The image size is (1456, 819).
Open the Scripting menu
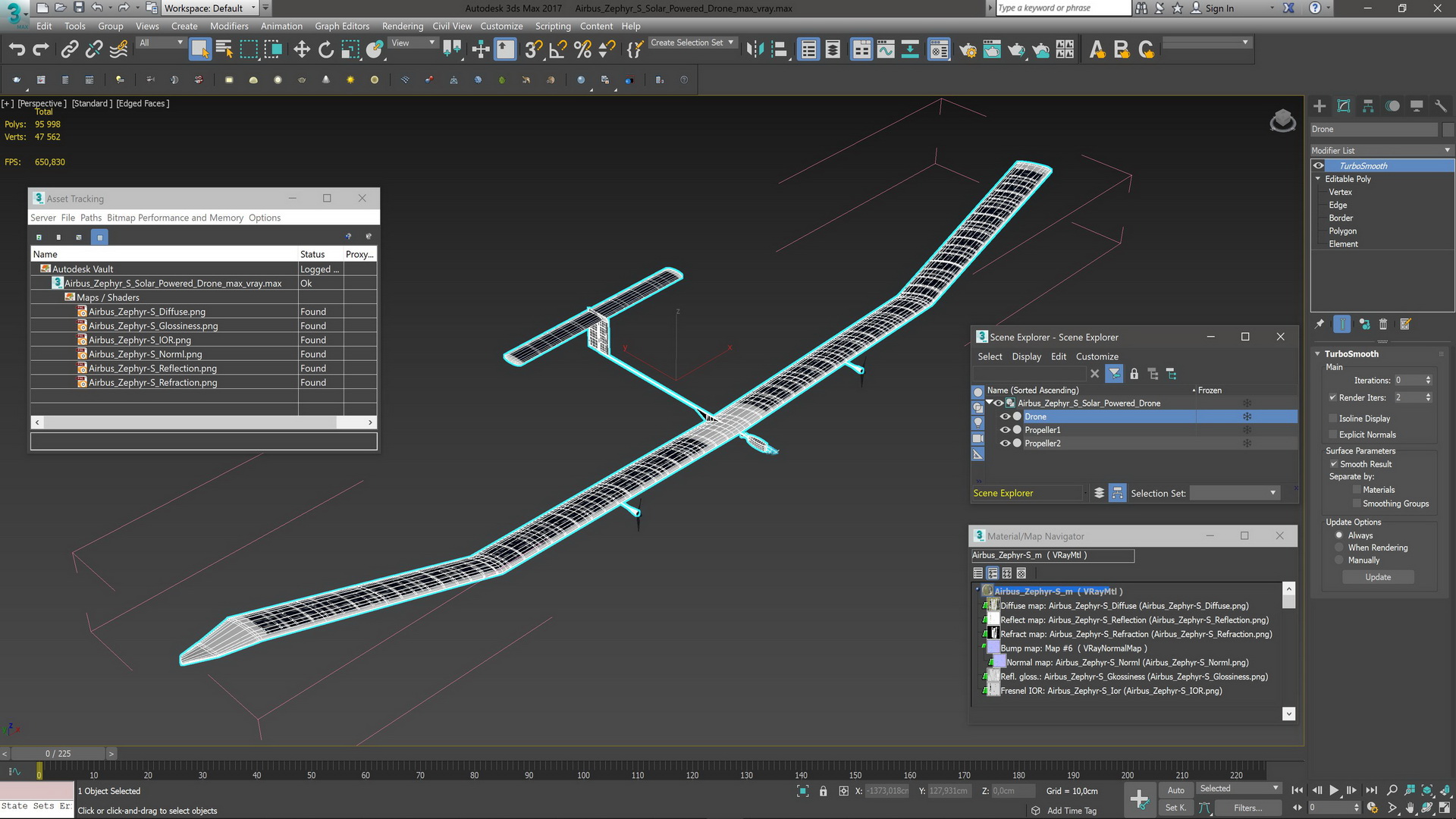[553, 26]
